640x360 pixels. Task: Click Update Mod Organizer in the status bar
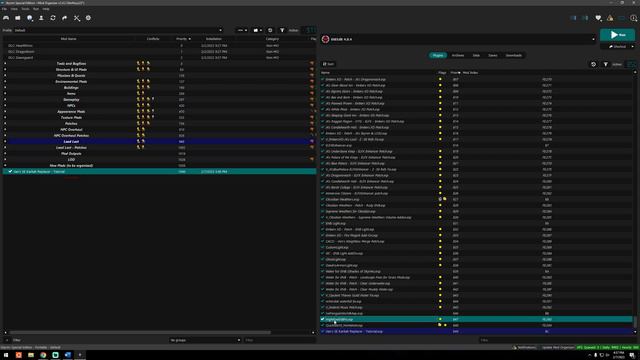(558, 347)
